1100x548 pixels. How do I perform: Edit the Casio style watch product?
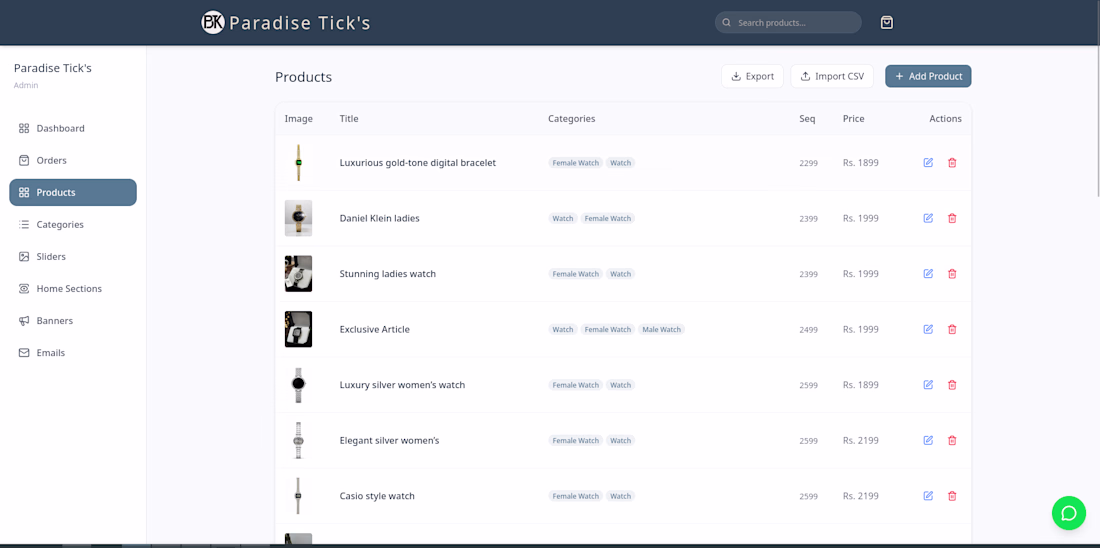[x=928, y=496]
